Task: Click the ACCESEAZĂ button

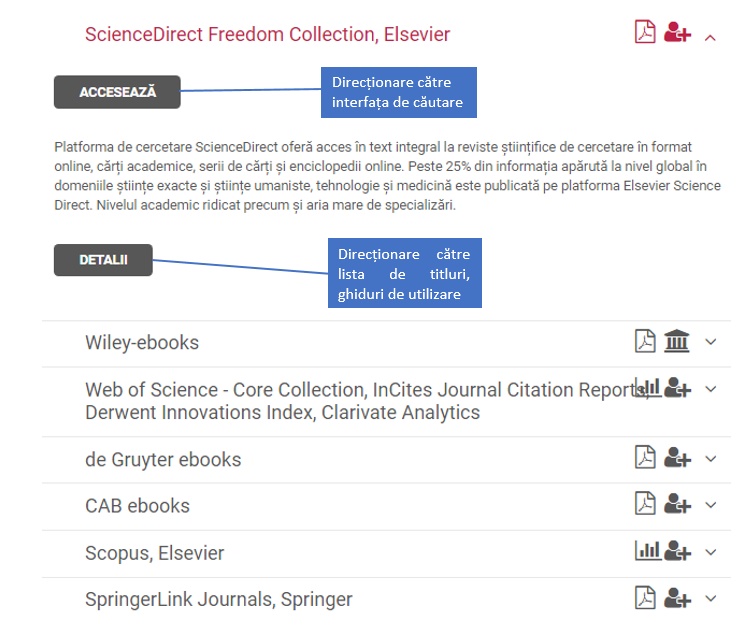Action: 117,92
